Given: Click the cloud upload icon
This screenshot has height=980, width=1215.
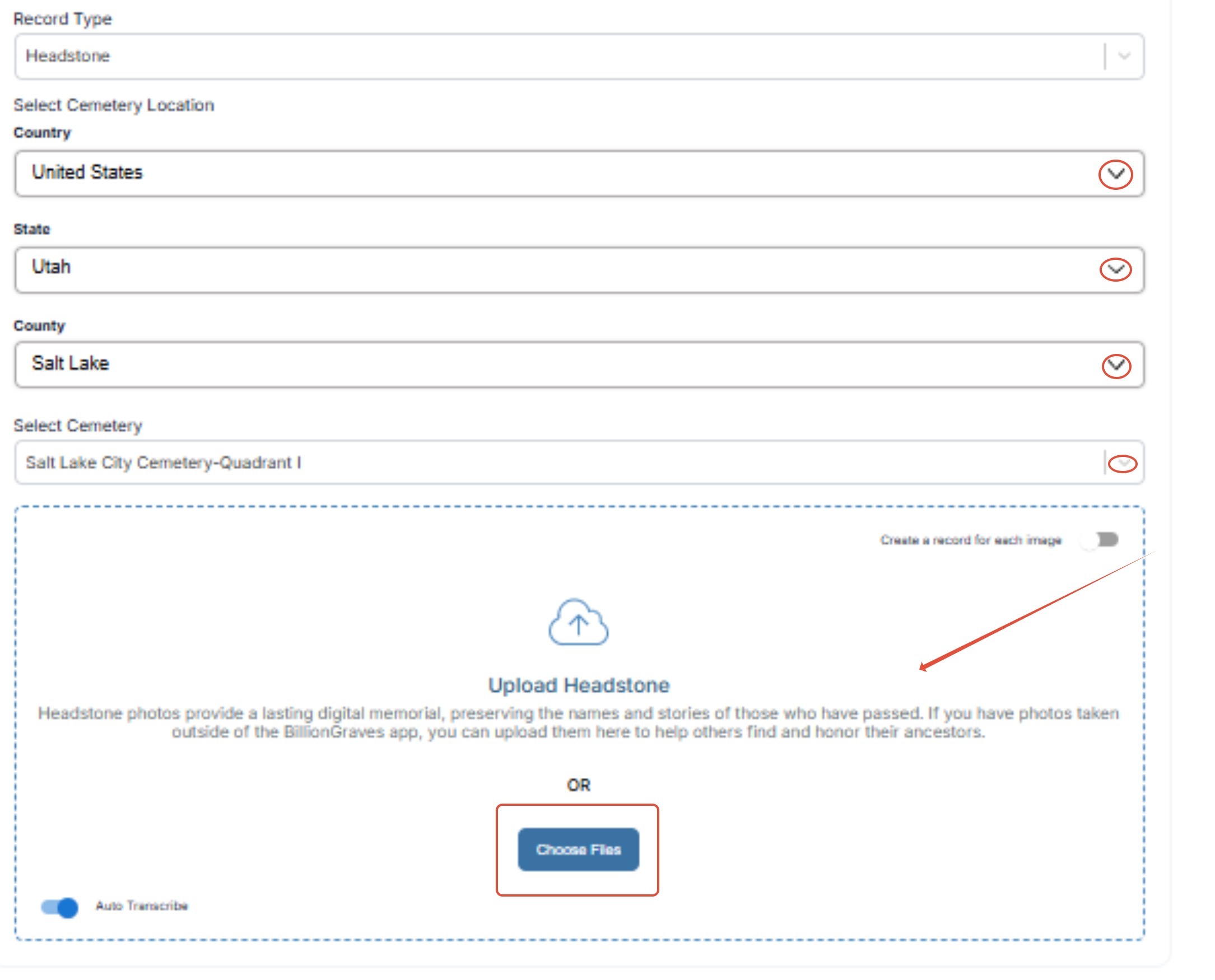Looking at the screenshot, I should [x=578, y=622].
